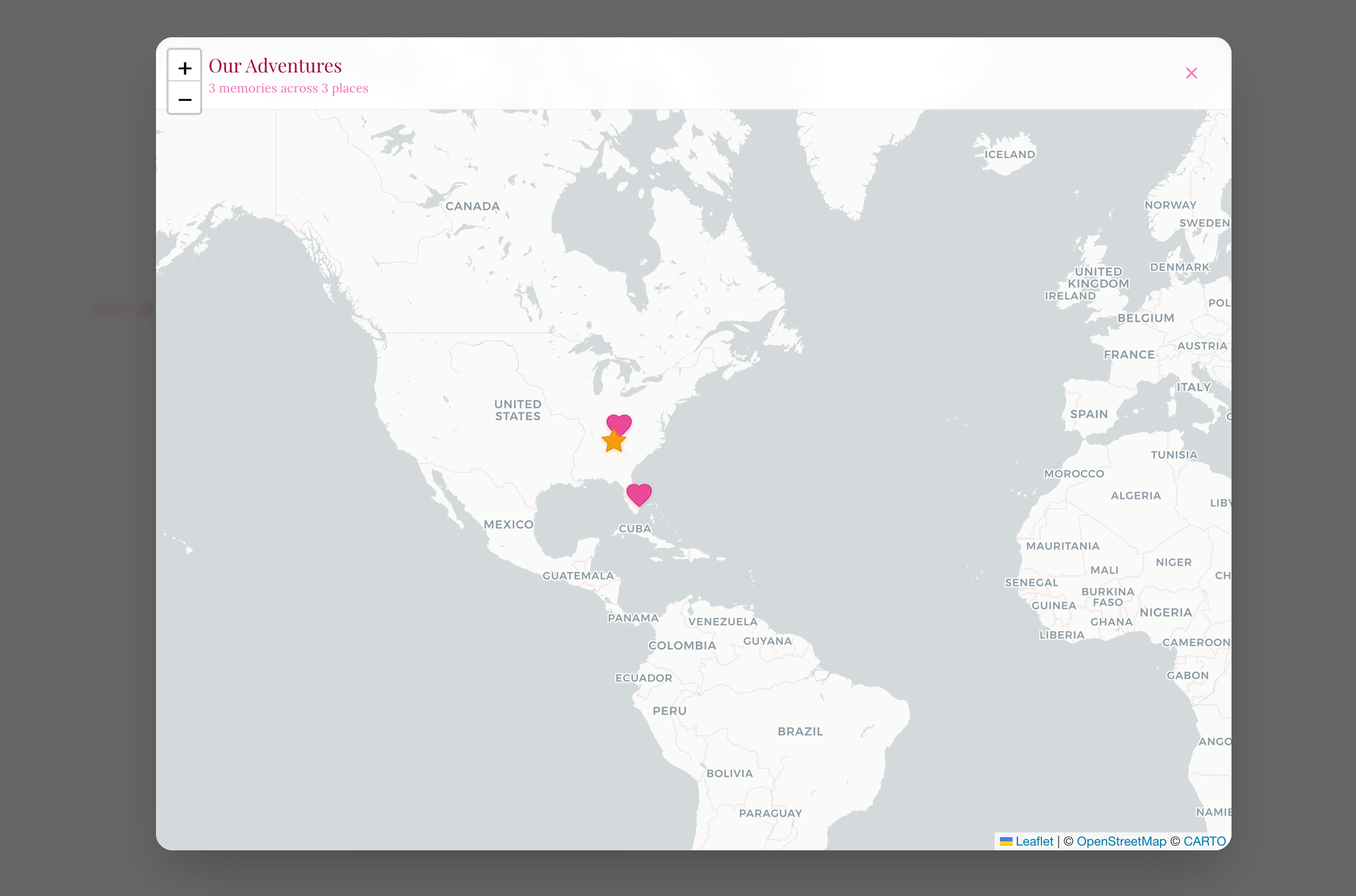This screenshot has width=1356, height=896.
Task: Click the ALGERIA label on the map
Action: tap(1135, 495)
